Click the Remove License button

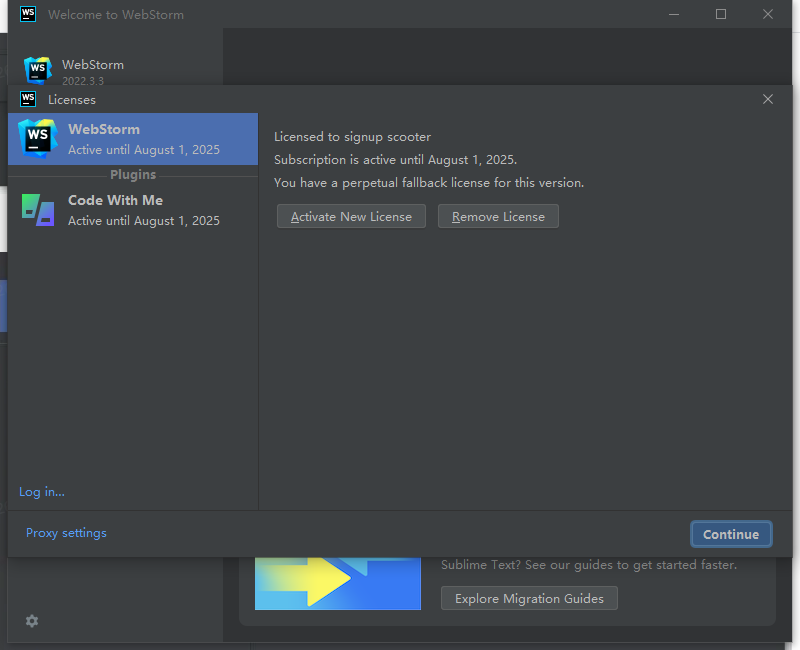coord(498,216)
